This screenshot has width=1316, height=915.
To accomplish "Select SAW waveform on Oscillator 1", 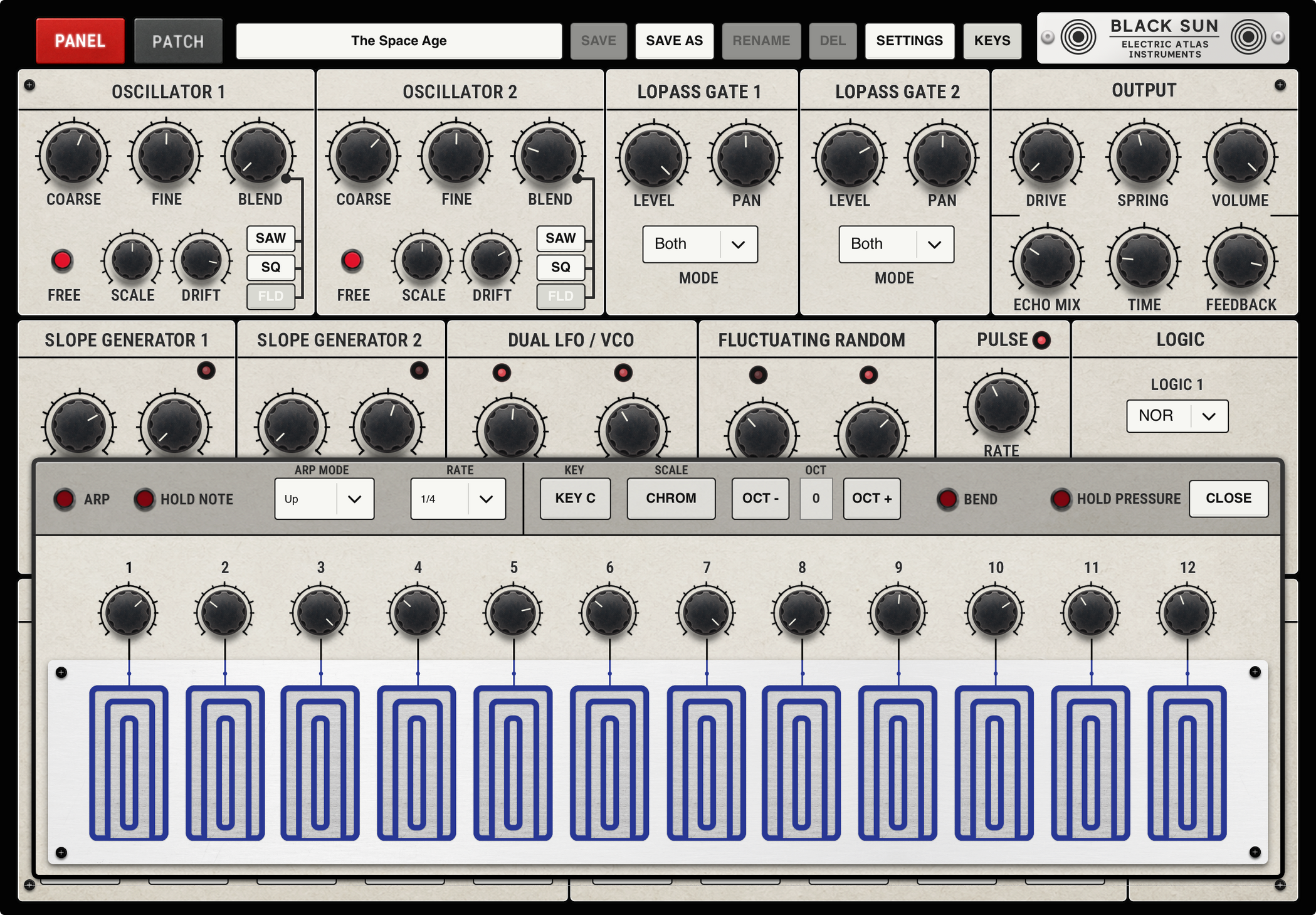I will 271,238.
